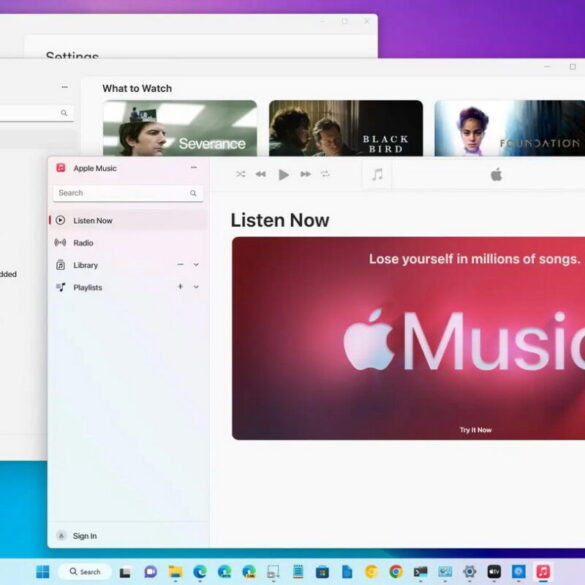This screenshot has height=585, width=585.
Task: Open Microsoft Store from the taskbar
Action: (322, 572)
